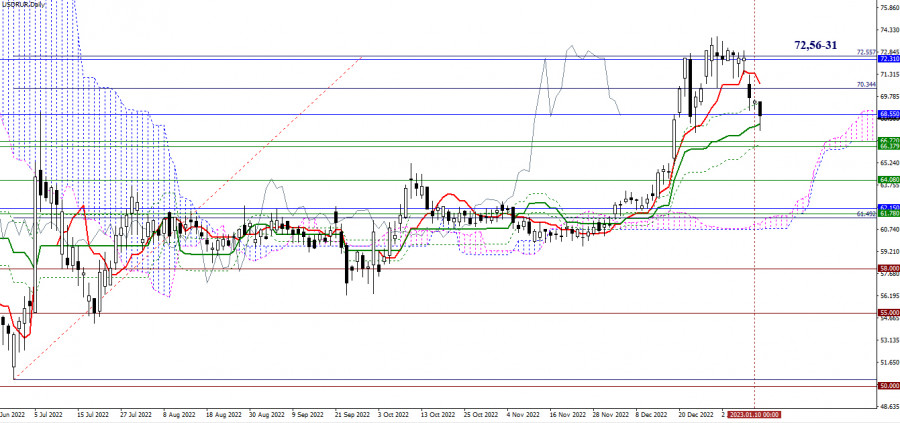Select the 21 Sep 2022 date on axis
The height and width of the screenshot is (423, 900).
355,412
